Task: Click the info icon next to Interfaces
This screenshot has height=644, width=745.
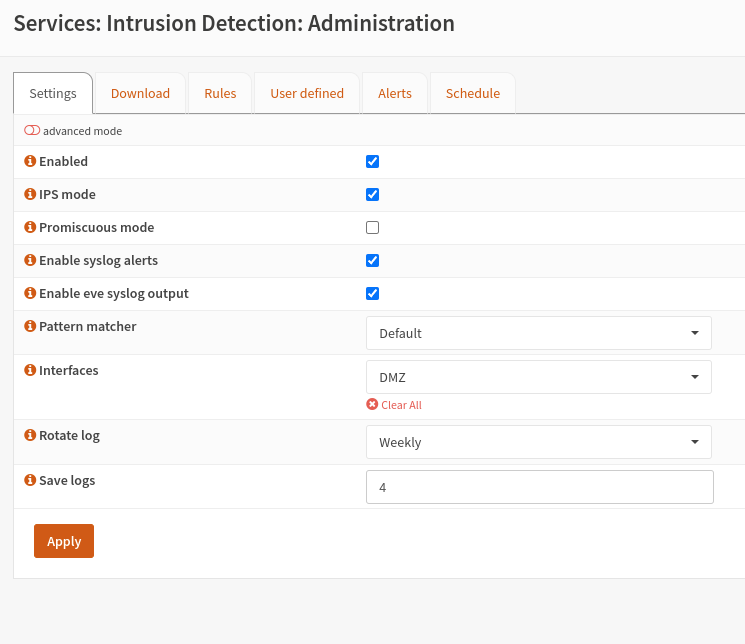Action: 30,370
